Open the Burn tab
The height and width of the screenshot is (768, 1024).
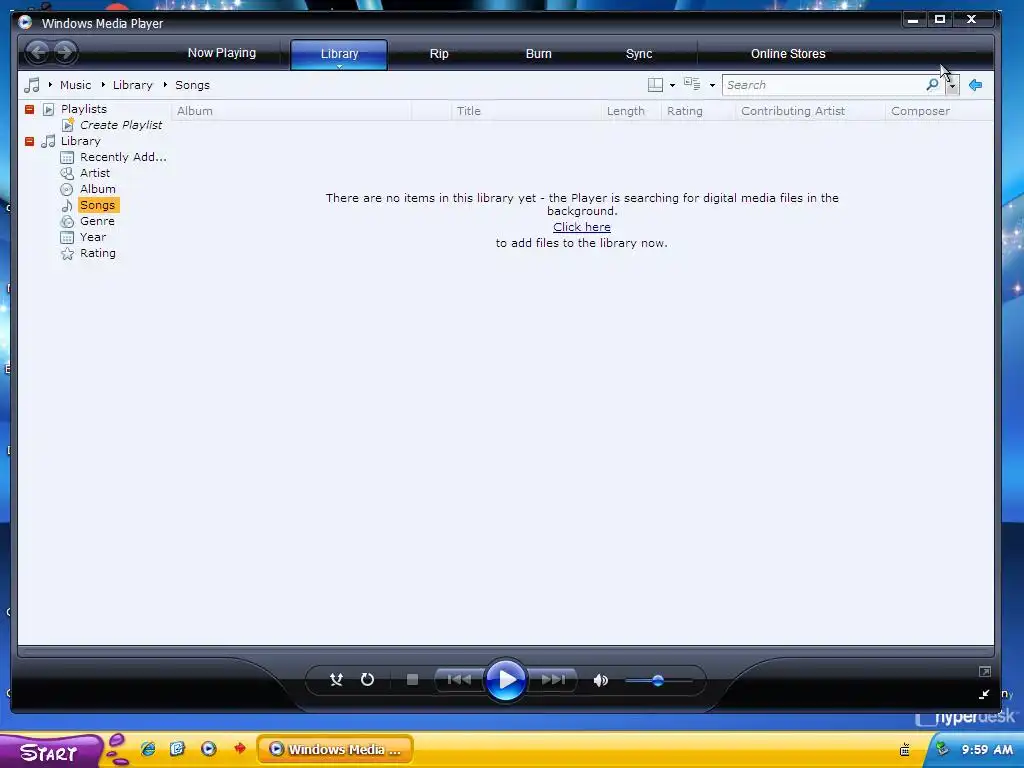coord(539,54)
